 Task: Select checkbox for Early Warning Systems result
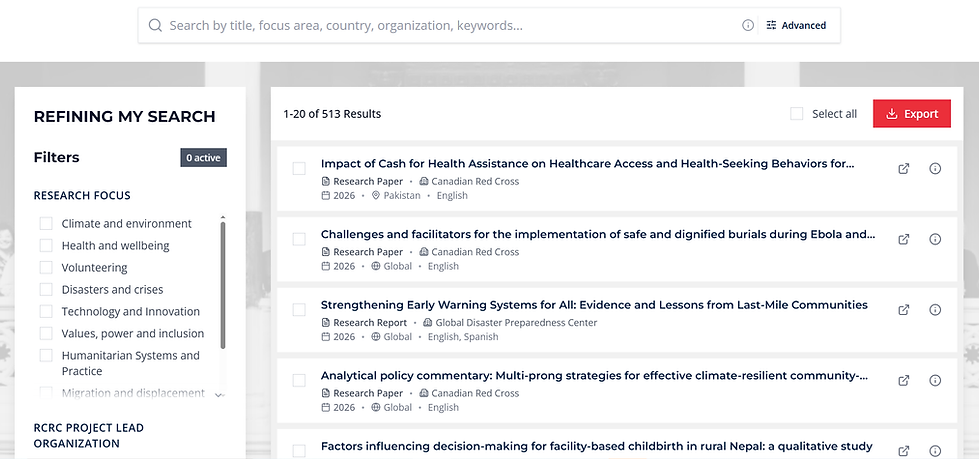click(299, 310)
